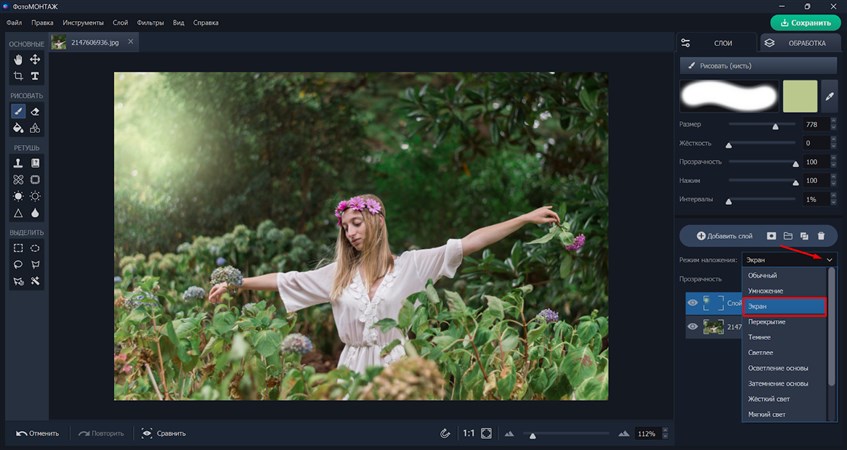Screen dimensions: 847x450
Task: Activate the Stamp retouch tool
Action: [18, 163]
